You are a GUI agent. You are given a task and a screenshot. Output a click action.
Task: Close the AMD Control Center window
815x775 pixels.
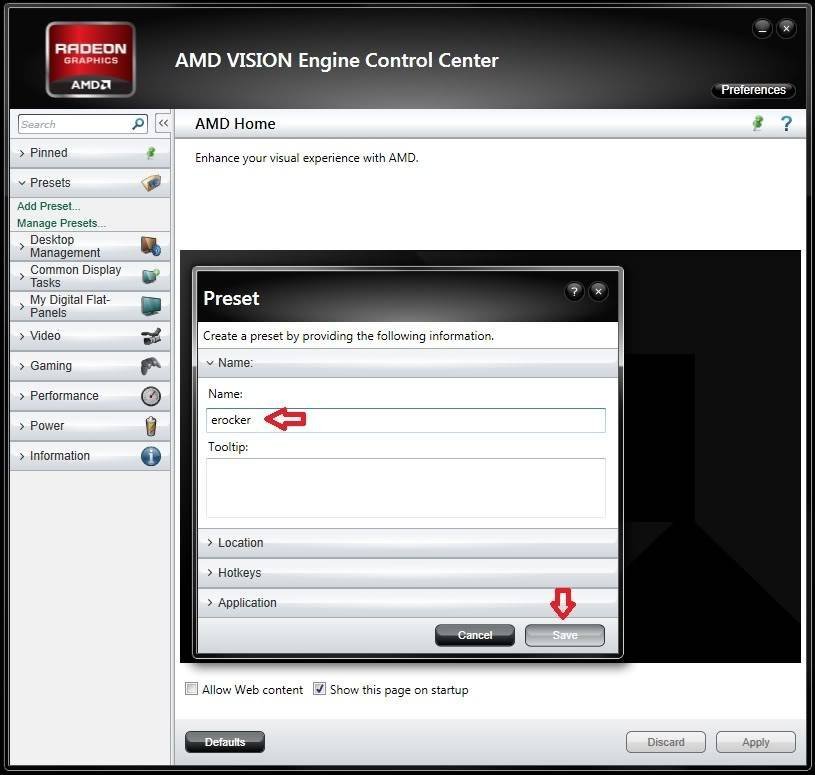786,29
